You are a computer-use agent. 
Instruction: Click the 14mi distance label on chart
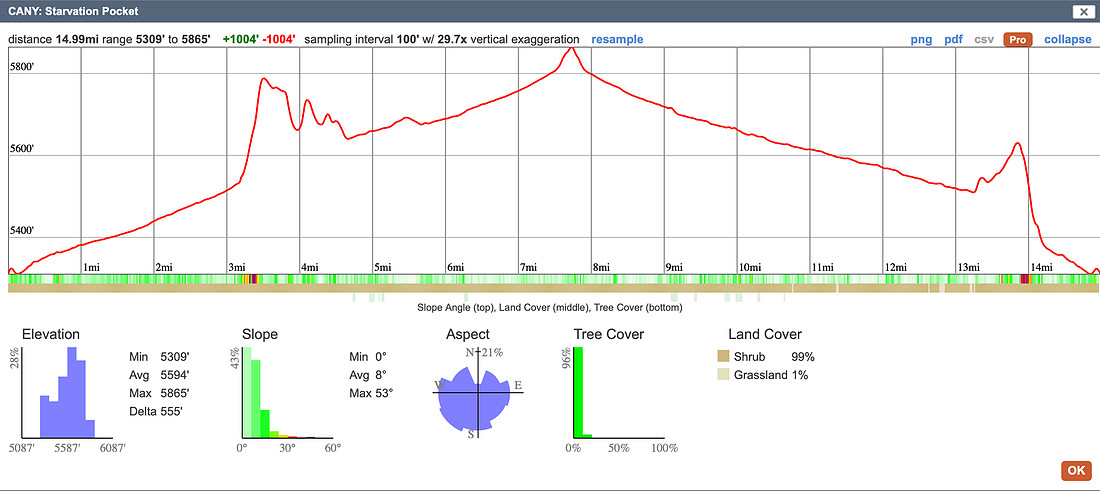[x=1041, y=267]
